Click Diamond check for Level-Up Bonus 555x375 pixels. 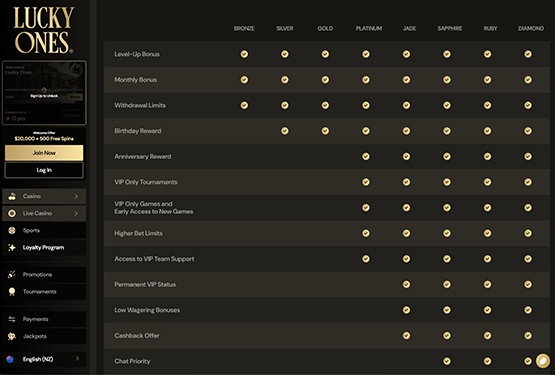coord(528,54)
